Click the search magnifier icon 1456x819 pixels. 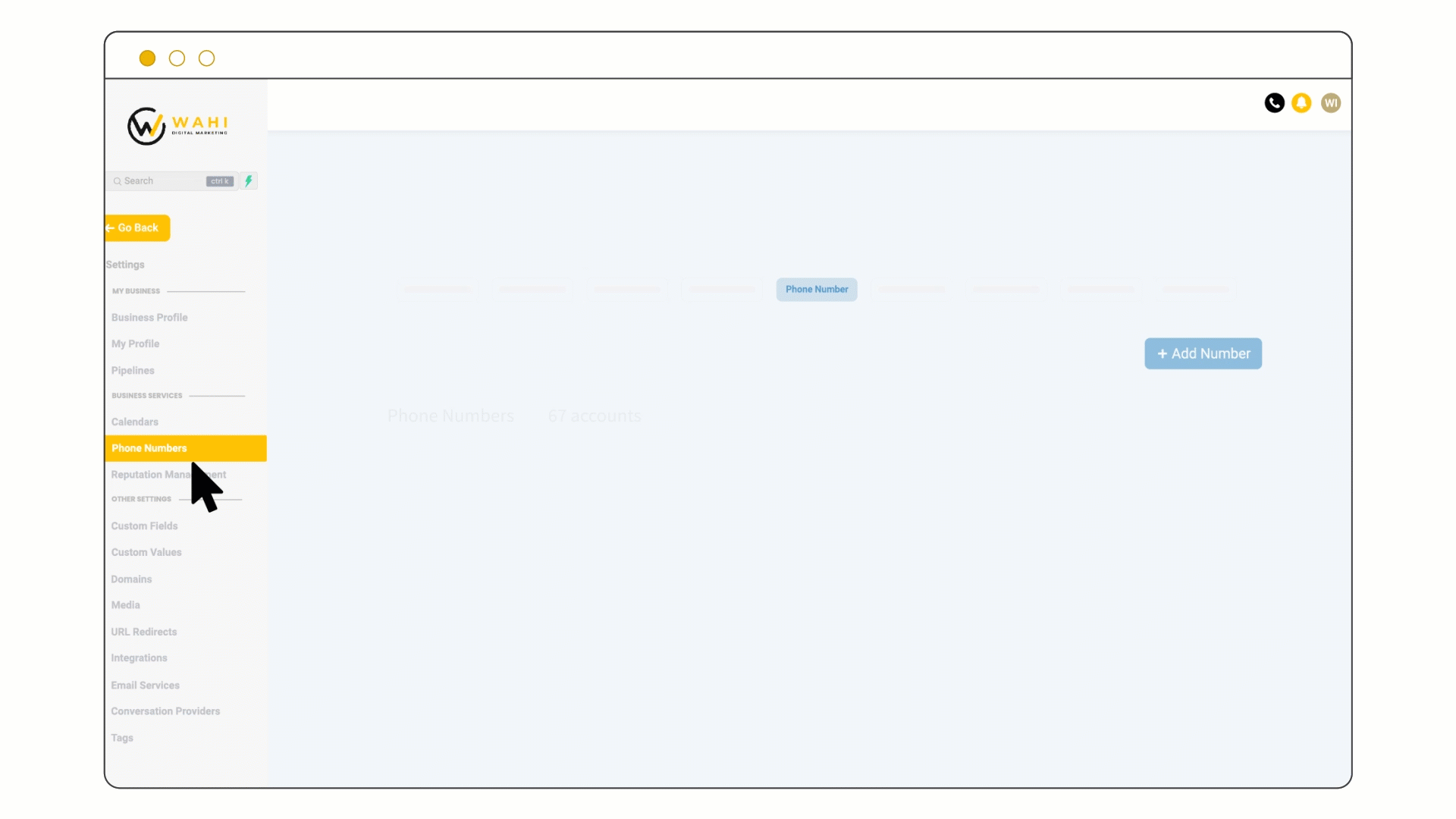[x=117, y=181]
